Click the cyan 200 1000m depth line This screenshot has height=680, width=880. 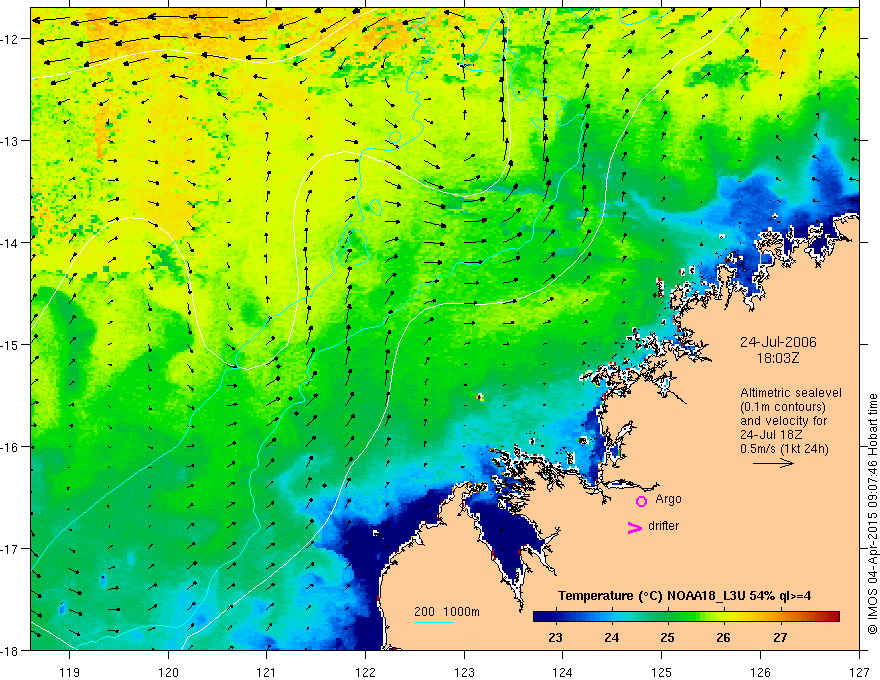pyautogui.click(x=433, y=622)
